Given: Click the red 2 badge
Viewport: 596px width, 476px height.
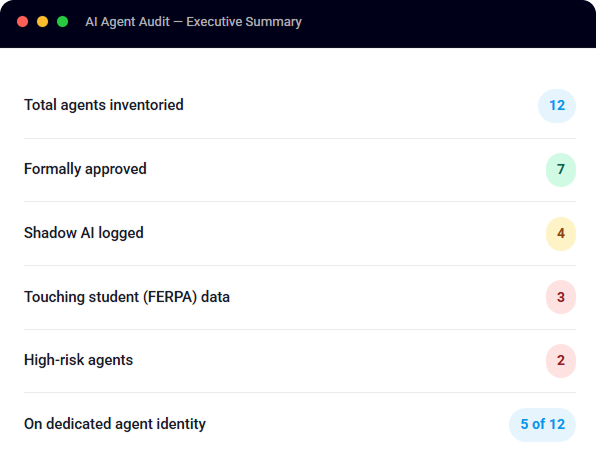Looking at the screenshot, I should [x=561, y=360].
